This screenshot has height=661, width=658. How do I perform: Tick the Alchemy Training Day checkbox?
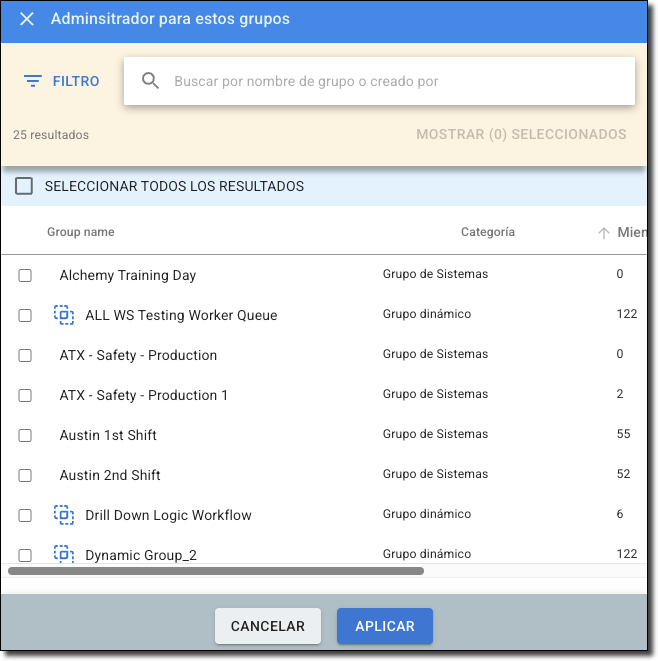tap(25, 275)
